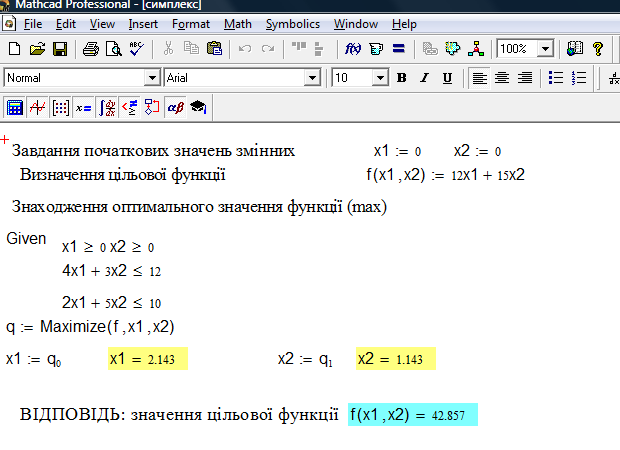Undo the last action arrow icon
Screen dimensions: 620x450
click(x=245, y=49)
